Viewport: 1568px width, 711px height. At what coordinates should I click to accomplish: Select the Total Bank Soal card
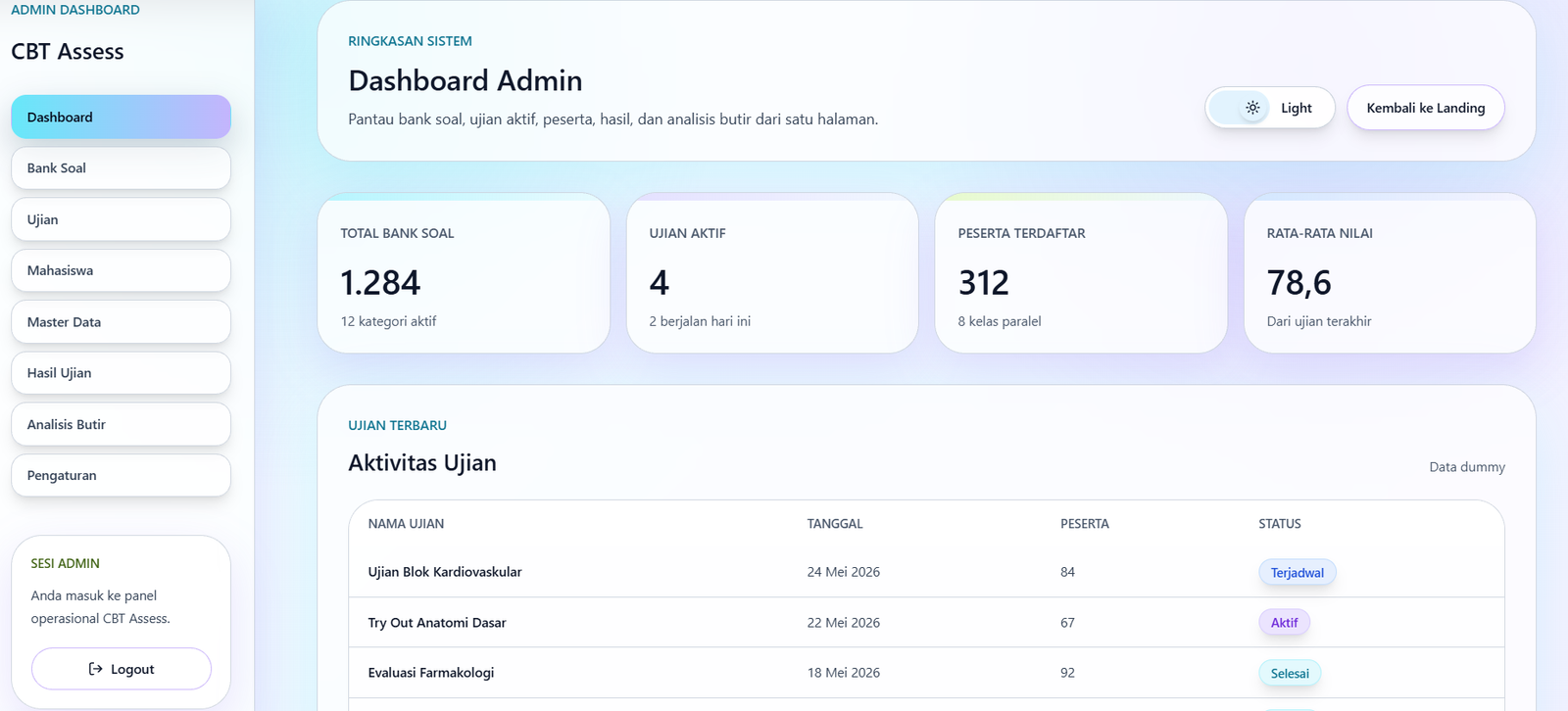coord(464,273)
